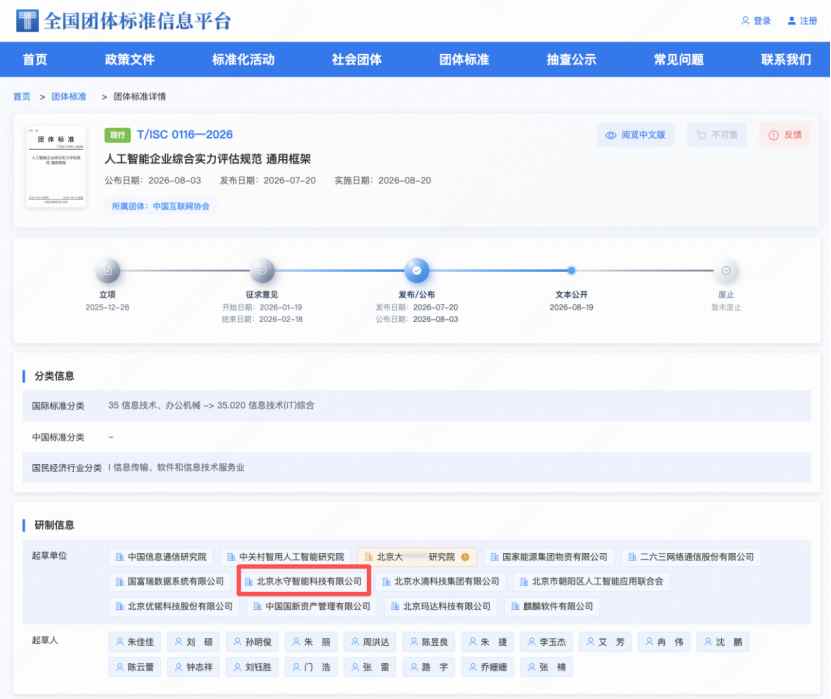This screenshot has width=831, height=699.
Task: Click the person icon beside 李玉杰
Action: pos(532,642)
